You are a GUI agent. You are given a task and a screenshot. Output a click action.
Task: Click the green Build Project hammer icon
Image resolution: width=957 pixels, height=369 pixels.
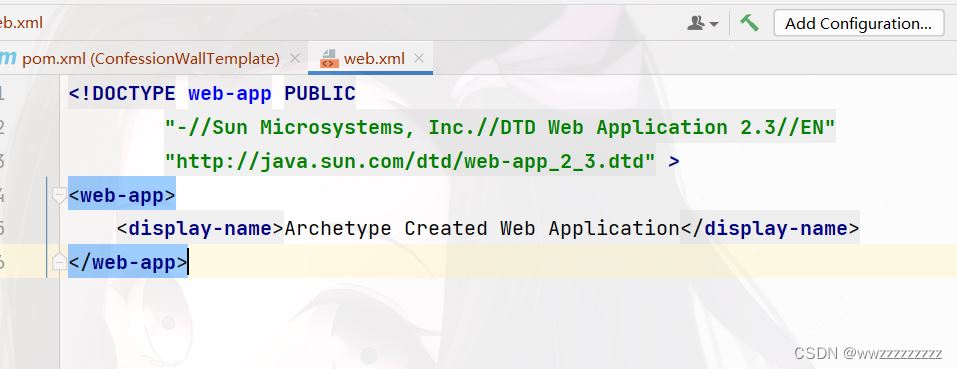tap(749, 23)
